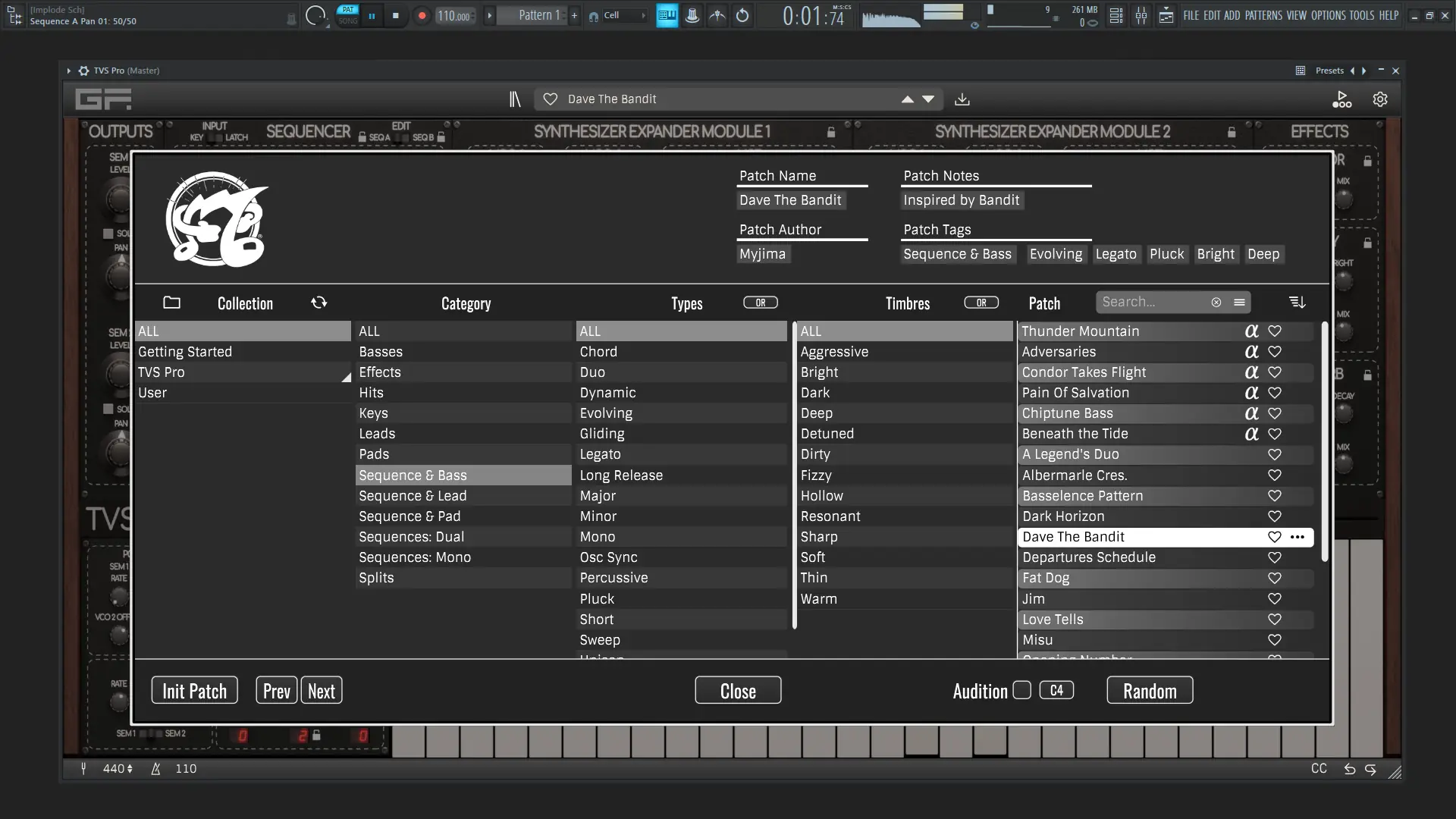Click the audition play icon near the gear
Image resolution: width=1456 pixels, height=819 pixels.
(x=1341, y=99)
